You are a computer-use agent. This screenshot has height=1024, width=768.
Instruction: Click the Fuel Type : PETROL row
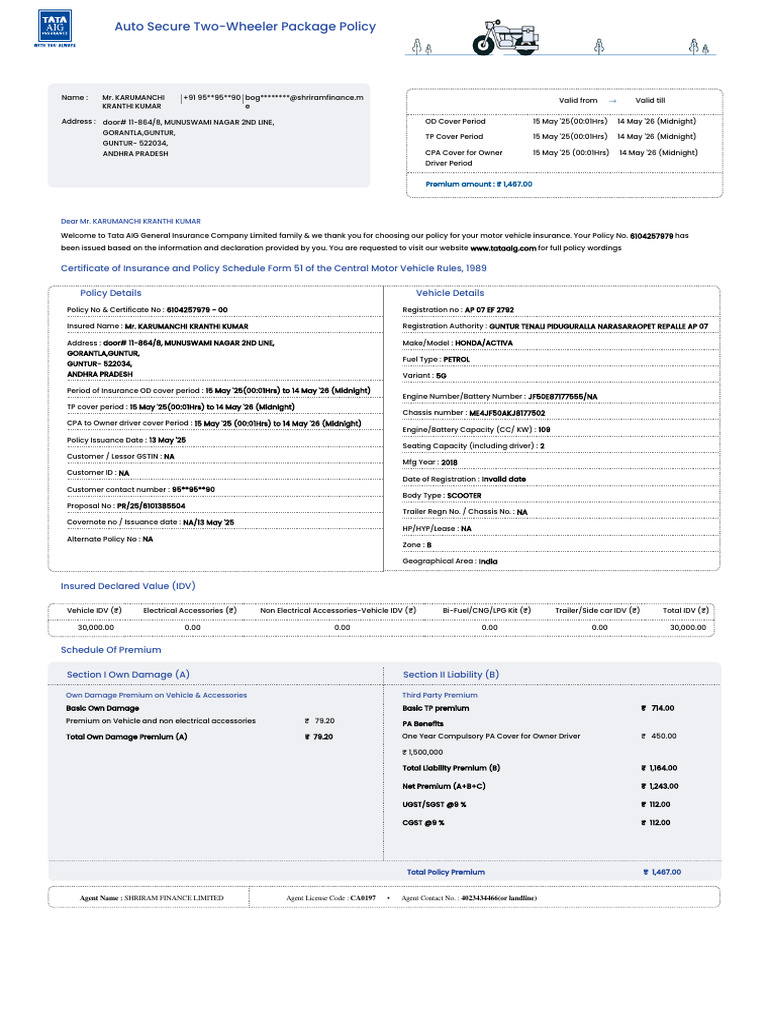[436, 359]
